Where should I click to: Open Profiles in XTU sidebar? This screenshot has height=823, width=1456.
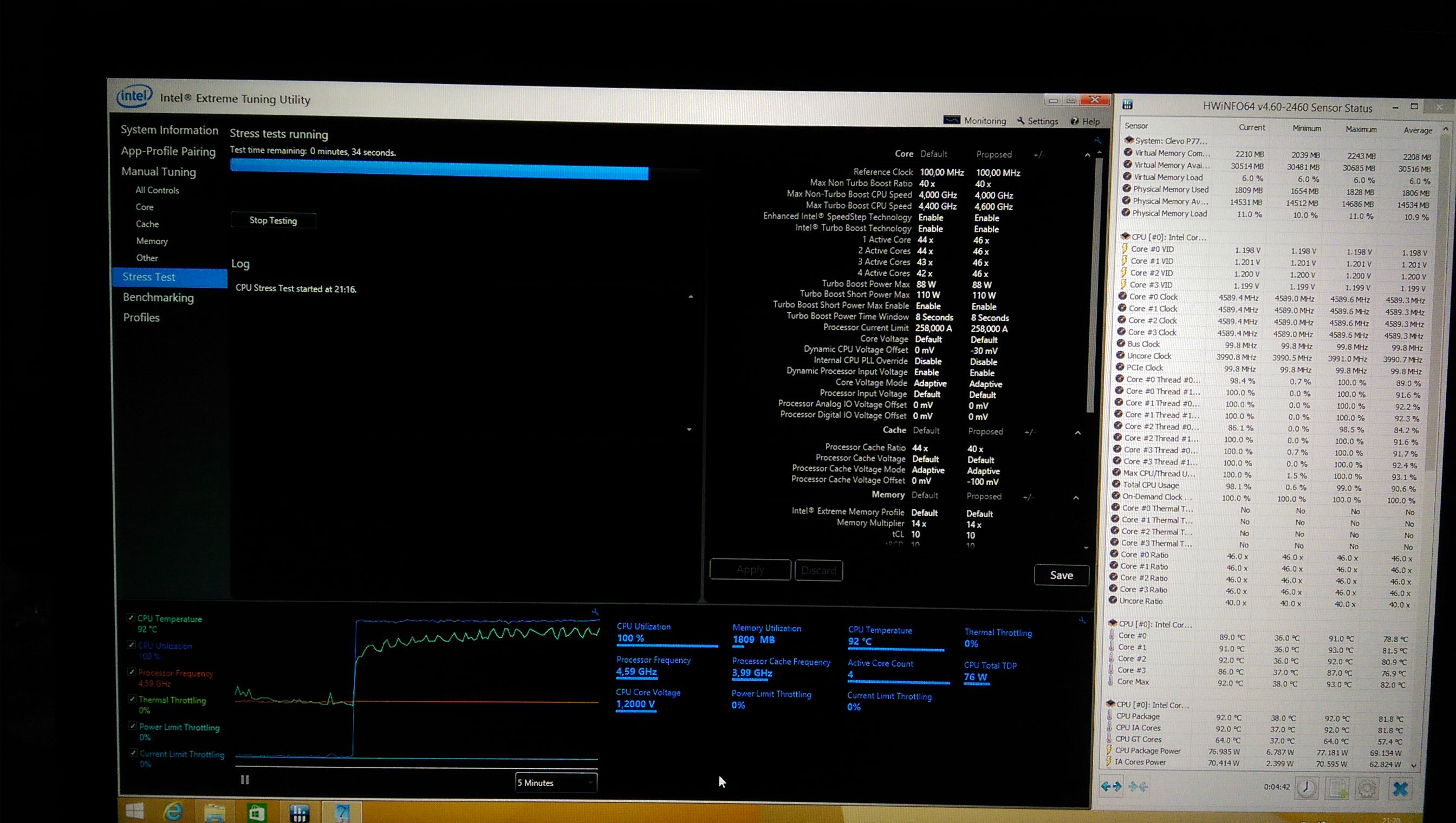pos(141,317)
